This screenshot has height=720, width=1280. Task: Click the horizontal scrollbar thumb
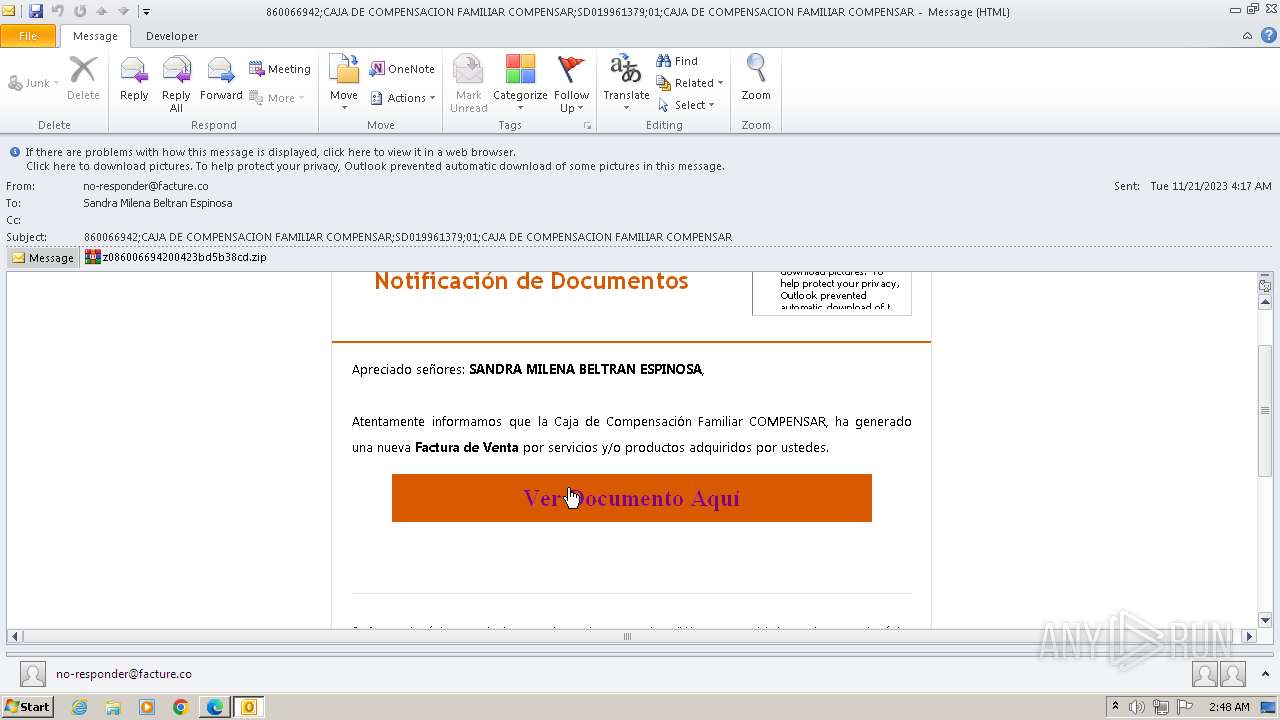click(x=627, y=636)
